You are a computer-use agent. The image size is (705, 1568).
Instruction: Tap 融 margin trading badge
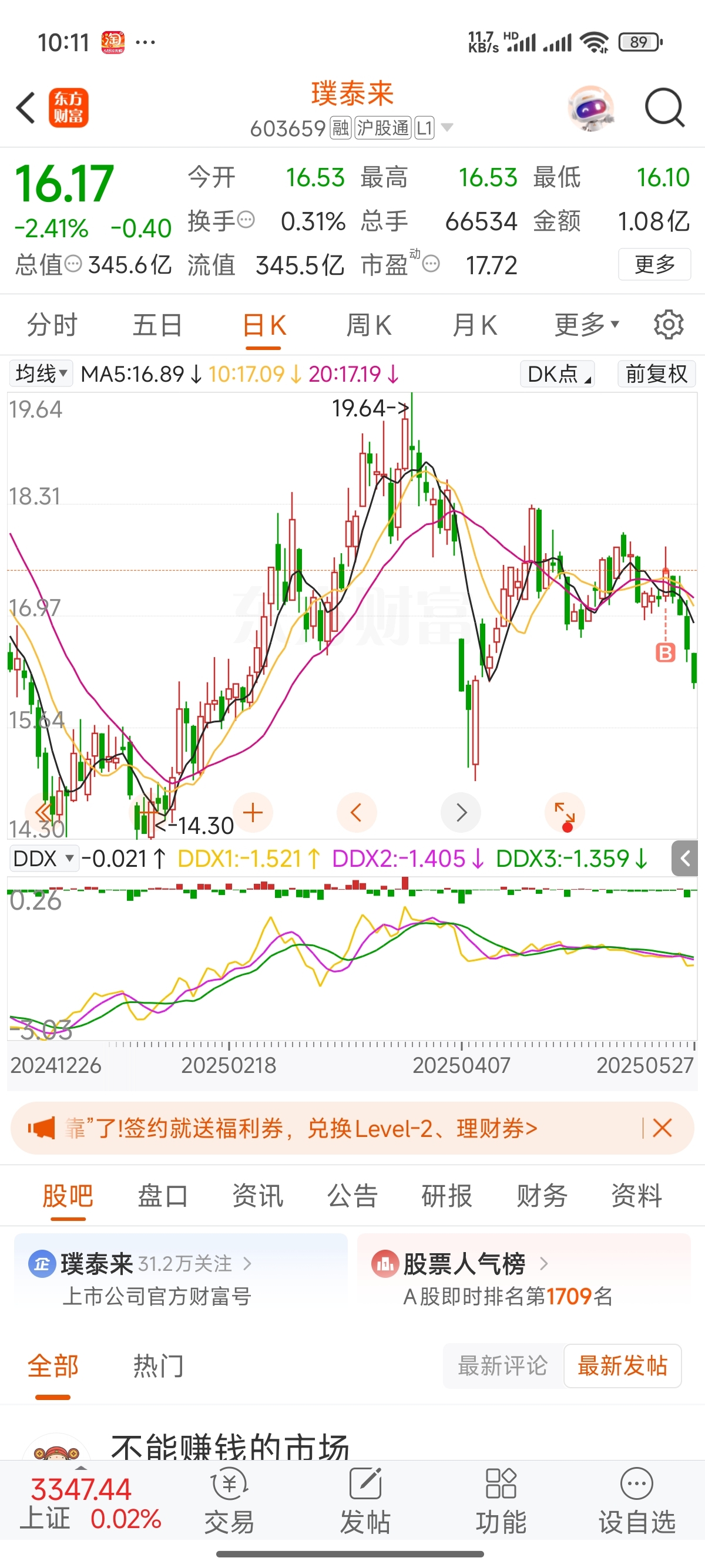click(x=340, y=128)
